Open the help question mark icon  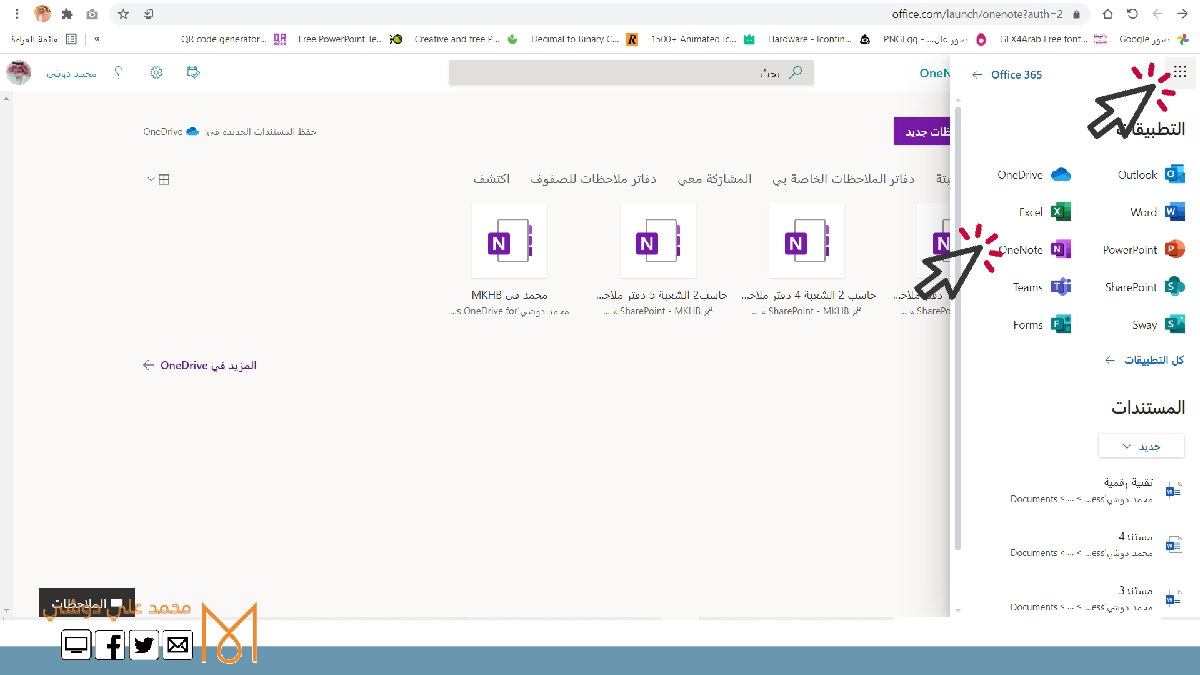118,73
